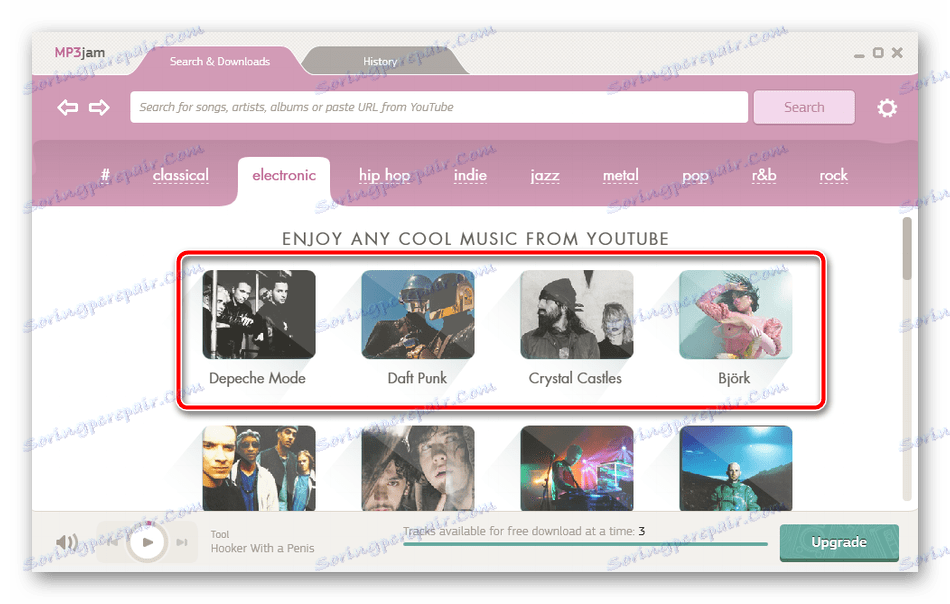Screen dimensions: 950x604
Task: Open the MP3jam logo
Action: (79, 53)
